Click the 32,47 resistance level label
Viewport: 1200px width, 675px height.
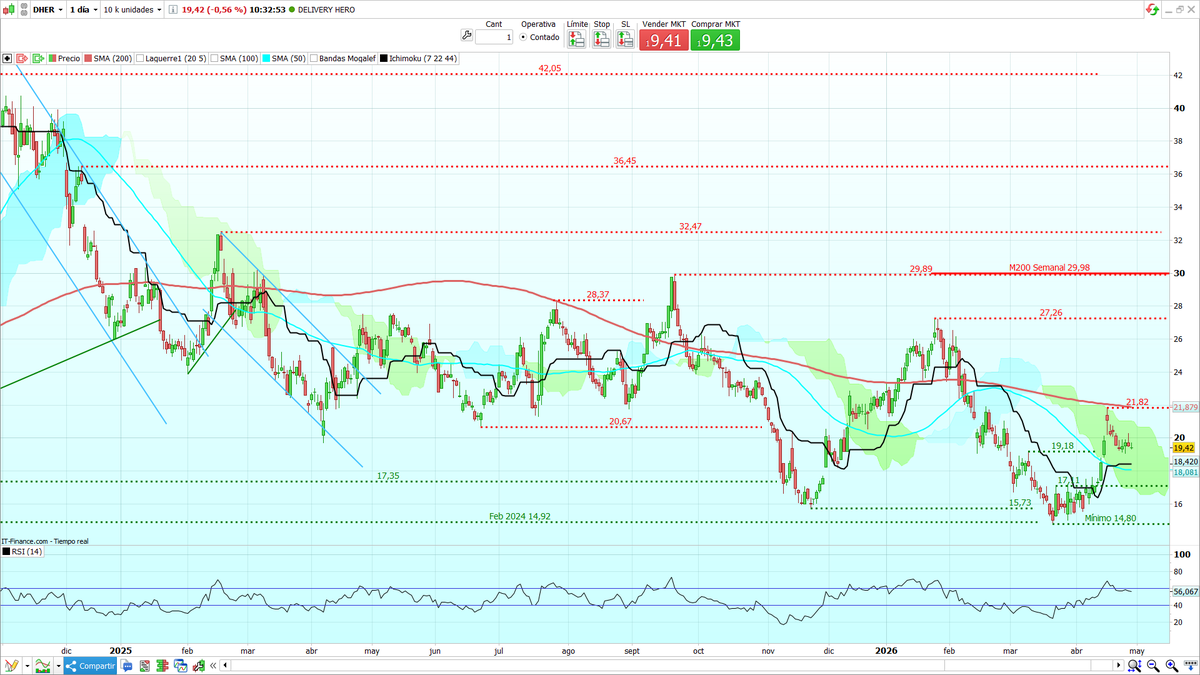[x=690, y=227]
